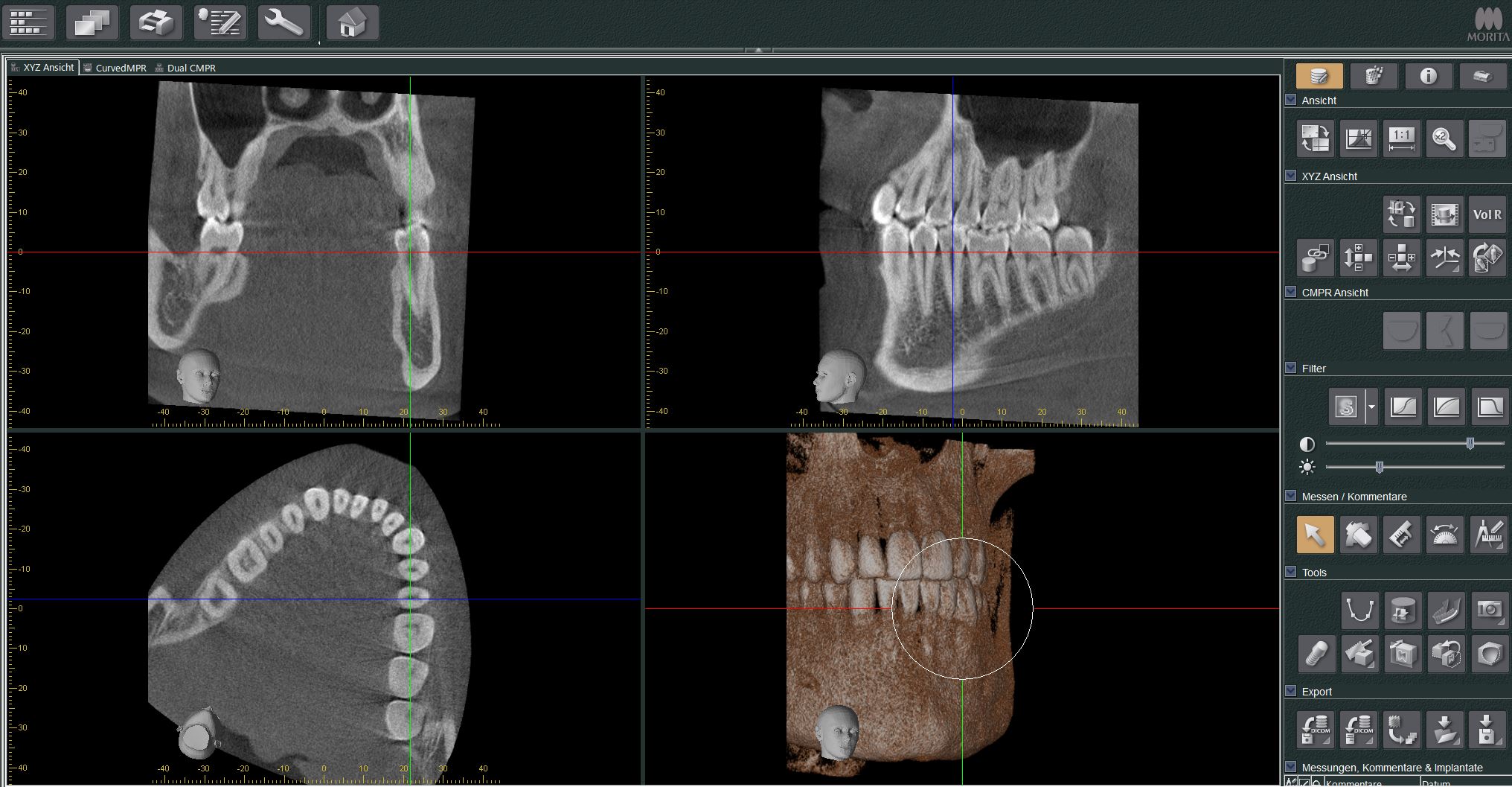Click the home button in top toolbar
The width and height of the screenshot is (1512, 787).
(x=352, y=22)
